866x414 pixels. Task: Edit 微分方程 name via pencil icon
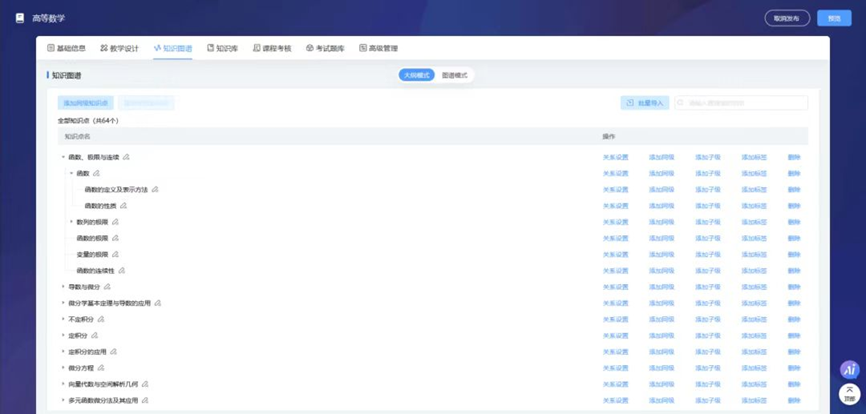[101, 368]
